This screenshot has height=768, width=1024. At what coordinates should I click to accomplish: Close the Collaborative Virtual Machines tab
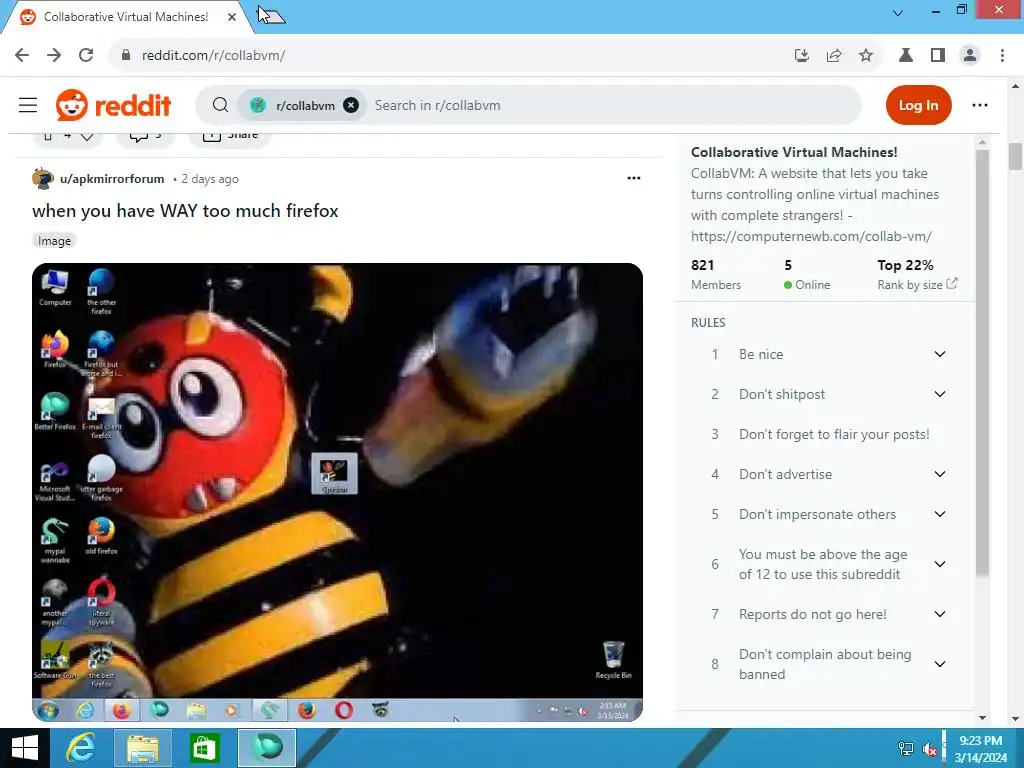232,17
